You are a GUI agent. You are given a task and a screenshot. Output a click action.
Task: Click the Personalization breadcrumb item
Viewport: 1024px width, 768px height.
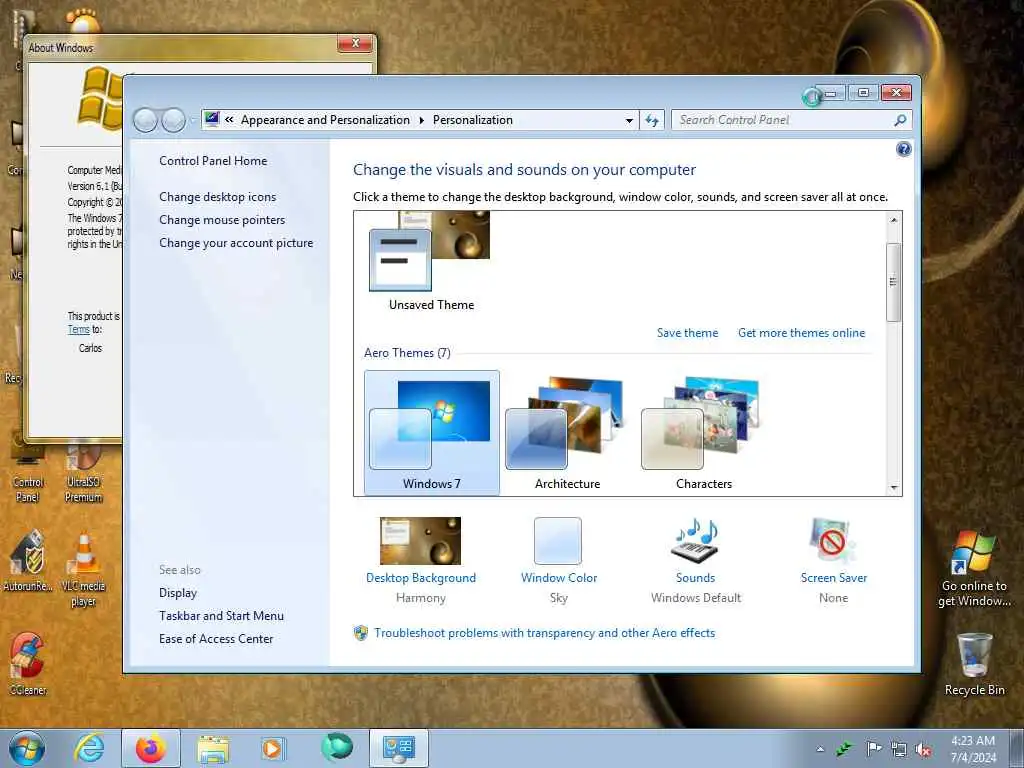473,120
